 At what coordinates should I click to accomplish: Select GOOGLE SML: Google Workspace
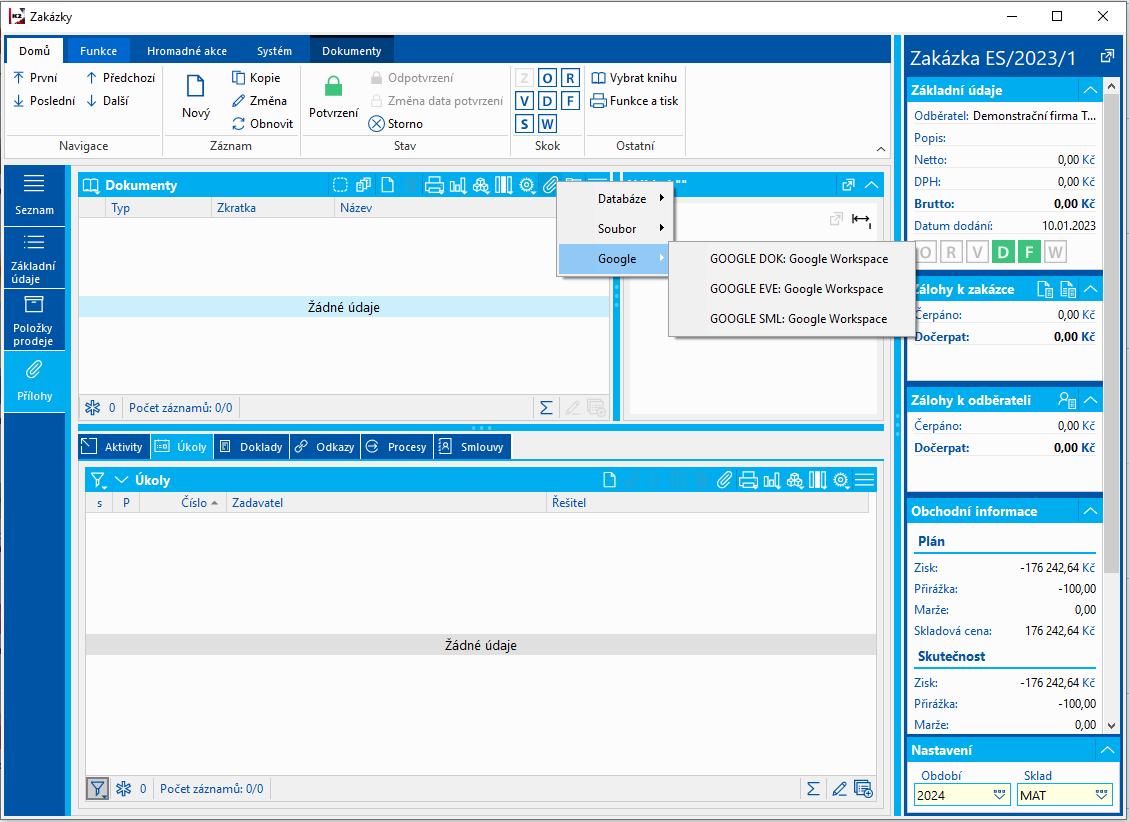point(791,319)
